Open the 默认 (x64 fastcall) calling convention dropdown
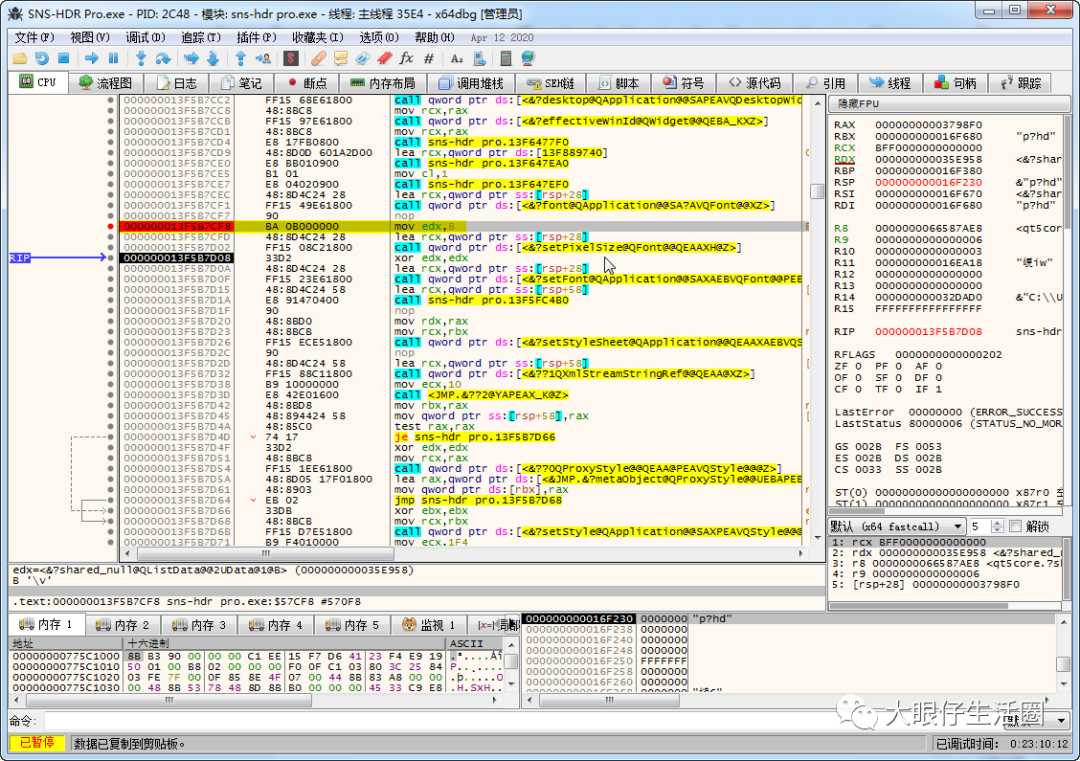This screenshot has height=761, width=1080. coord(896,526)
